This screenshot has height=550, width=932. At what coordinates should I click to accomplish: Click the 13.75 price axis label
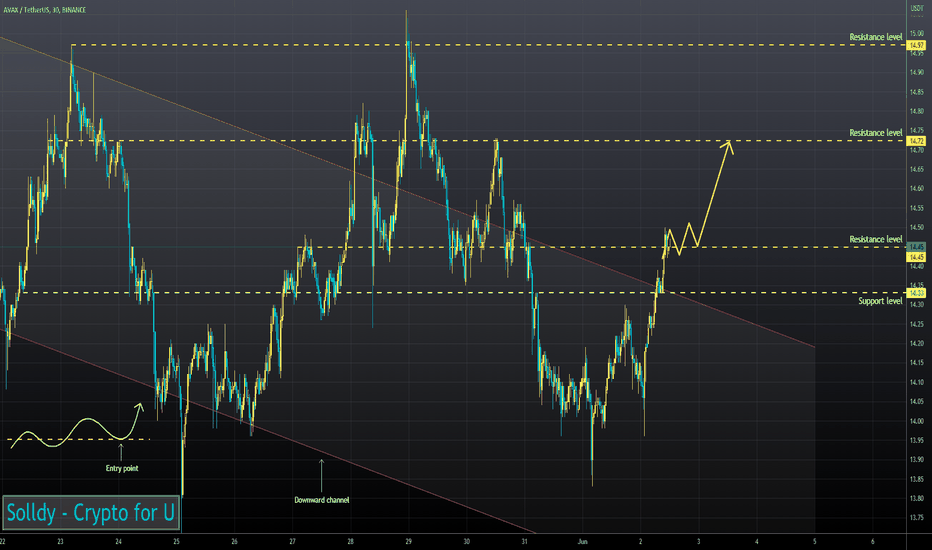click(x=917, y=517)
